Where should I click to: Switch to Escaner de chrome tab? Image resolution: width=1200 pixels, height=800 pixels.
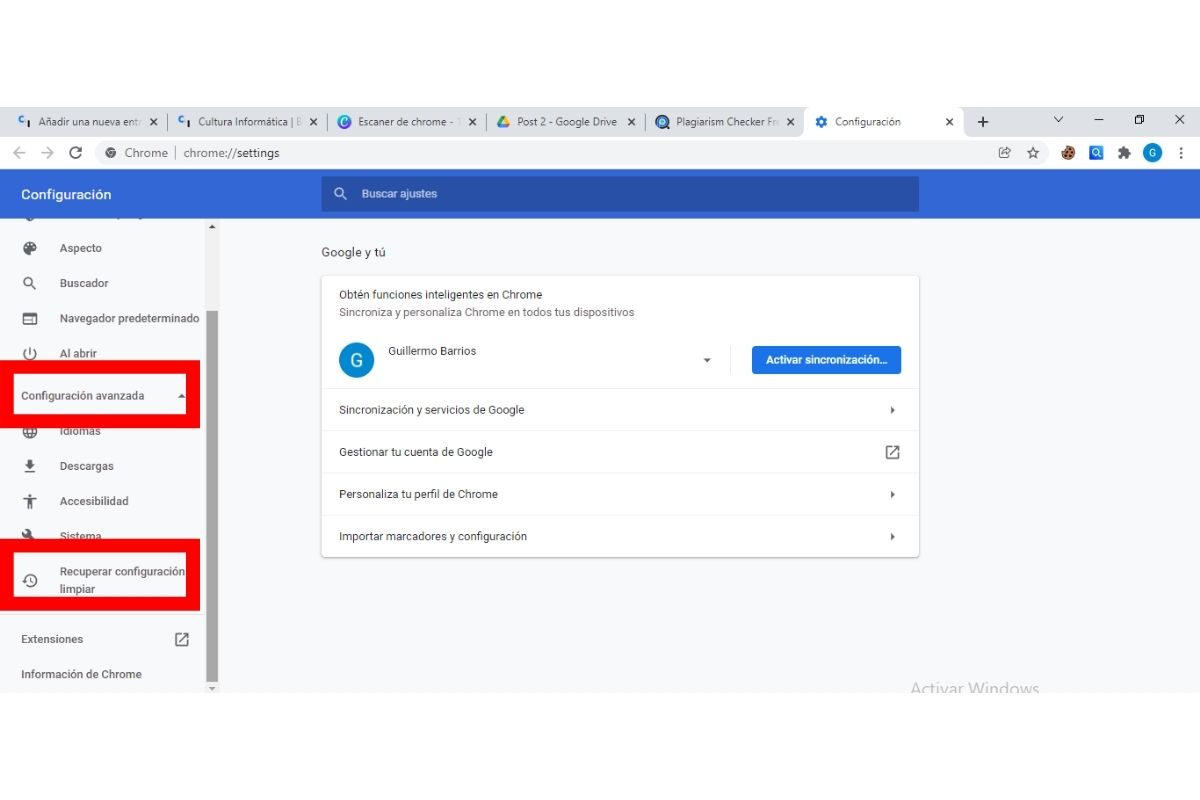[408, 122]
